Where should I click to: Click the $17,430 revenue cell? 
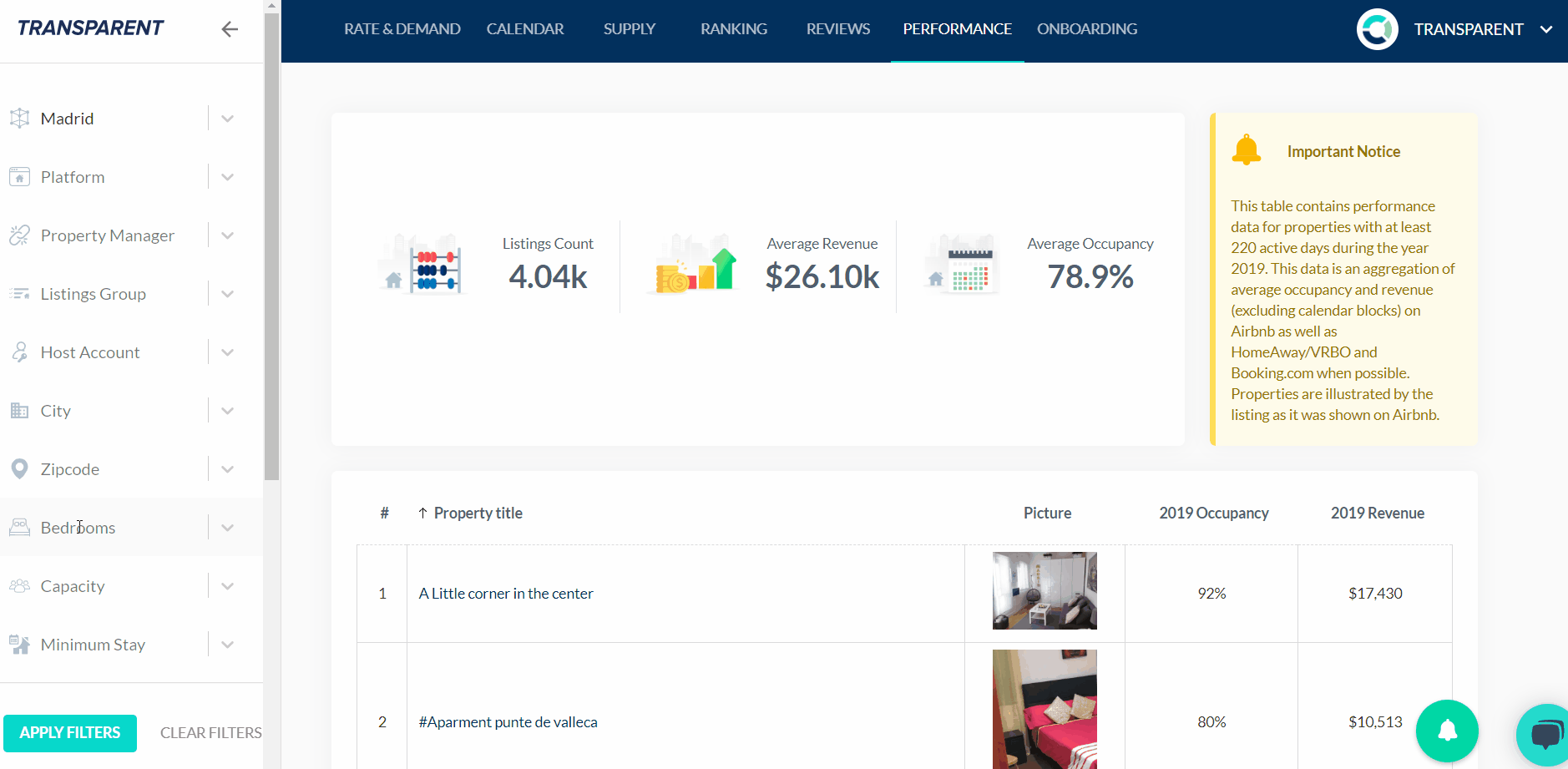pos(1375,594)
